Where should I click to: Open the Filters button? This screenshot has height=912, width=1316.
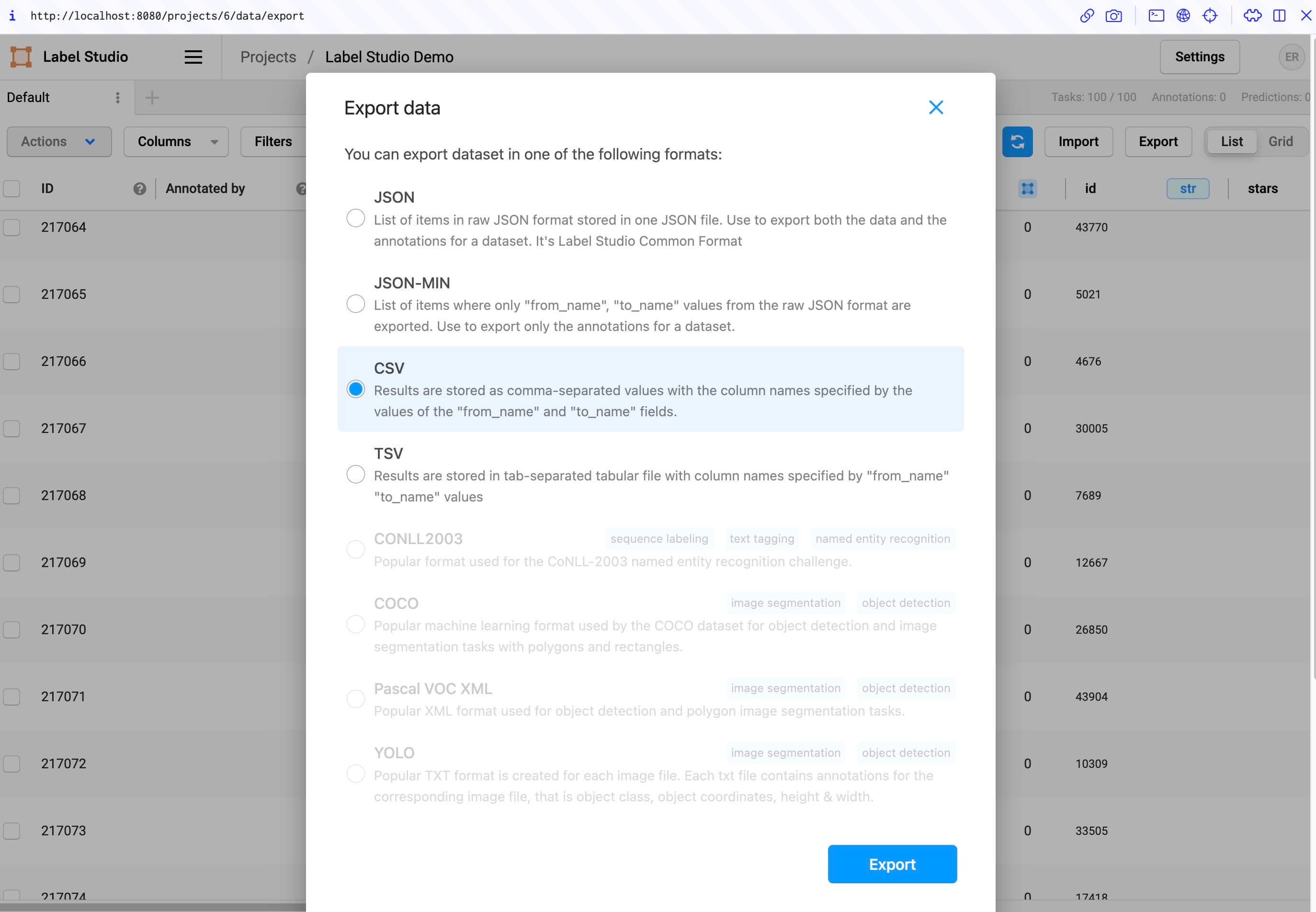[273, 142]
